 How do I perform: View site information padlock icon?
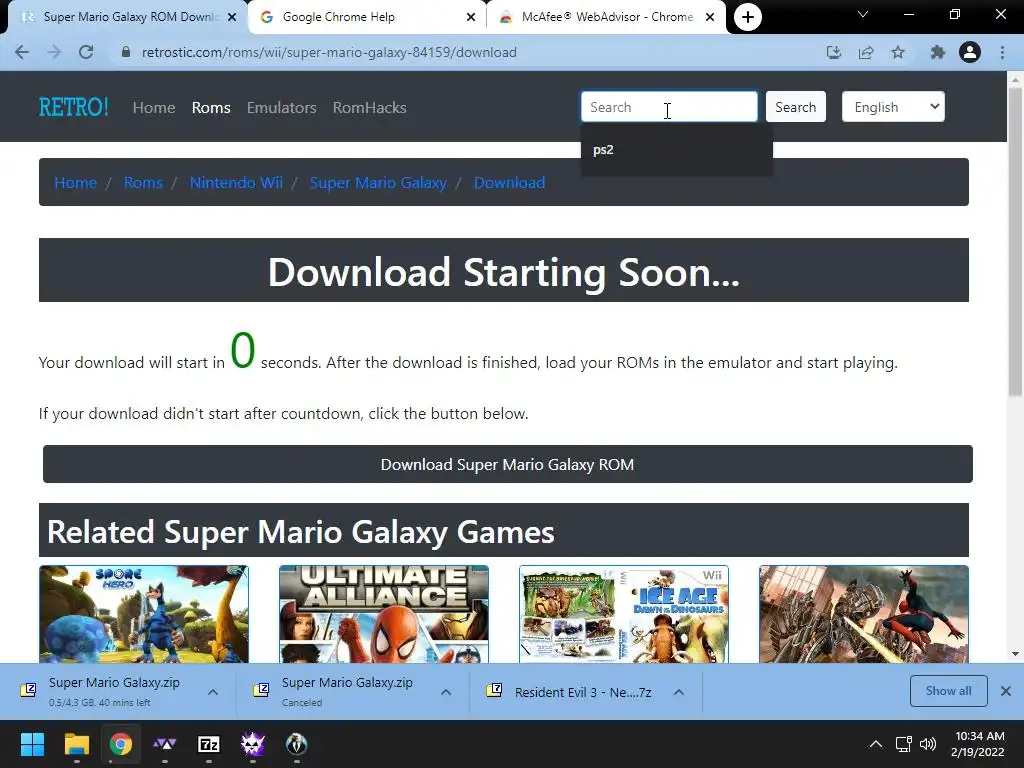126,52
